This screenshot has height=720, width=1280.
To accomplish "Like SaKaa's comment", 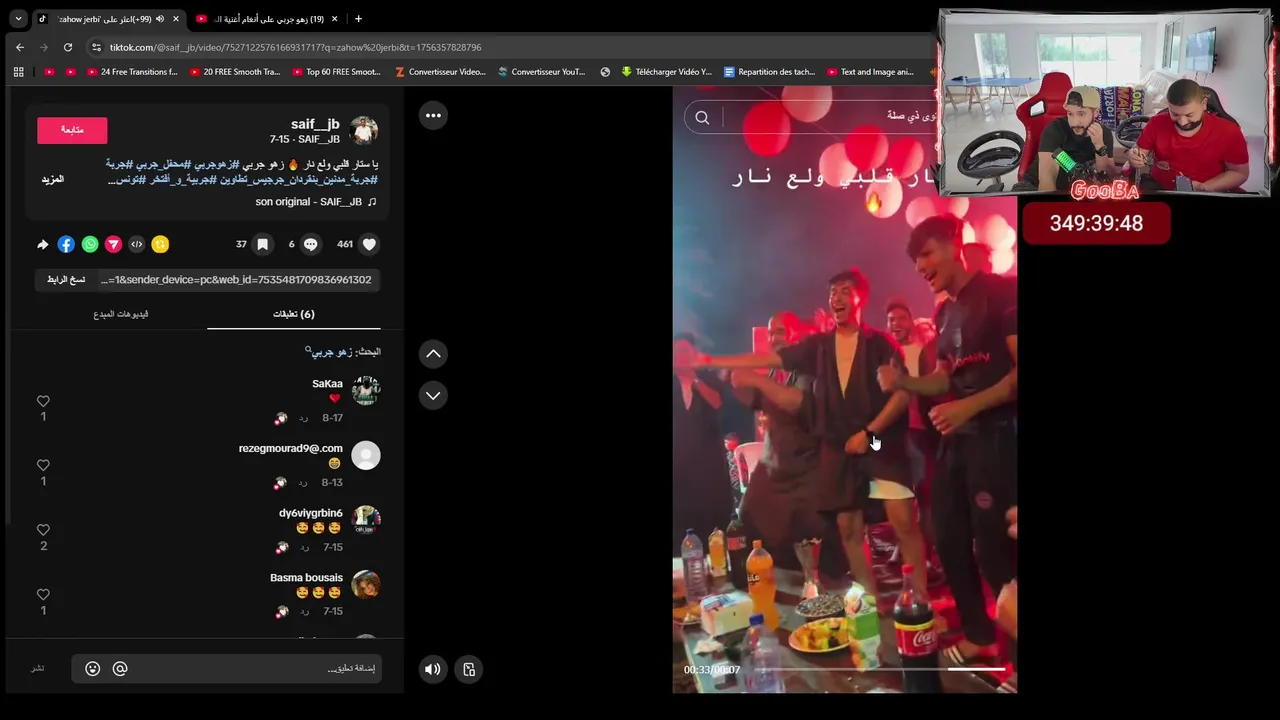I will [x=43, y=401].
